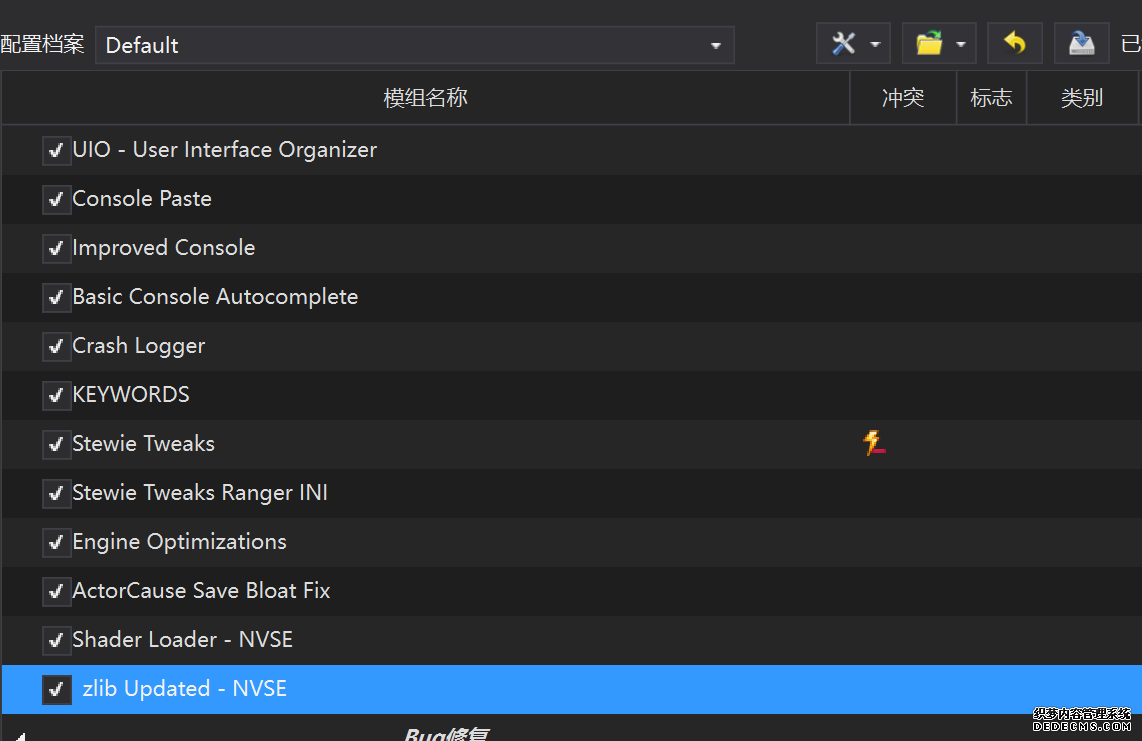The height and width of the screenshot is (741, 1142).
Task: Uncheck the zlib Updated - NVSE checkbox
Action: (56, 690)
